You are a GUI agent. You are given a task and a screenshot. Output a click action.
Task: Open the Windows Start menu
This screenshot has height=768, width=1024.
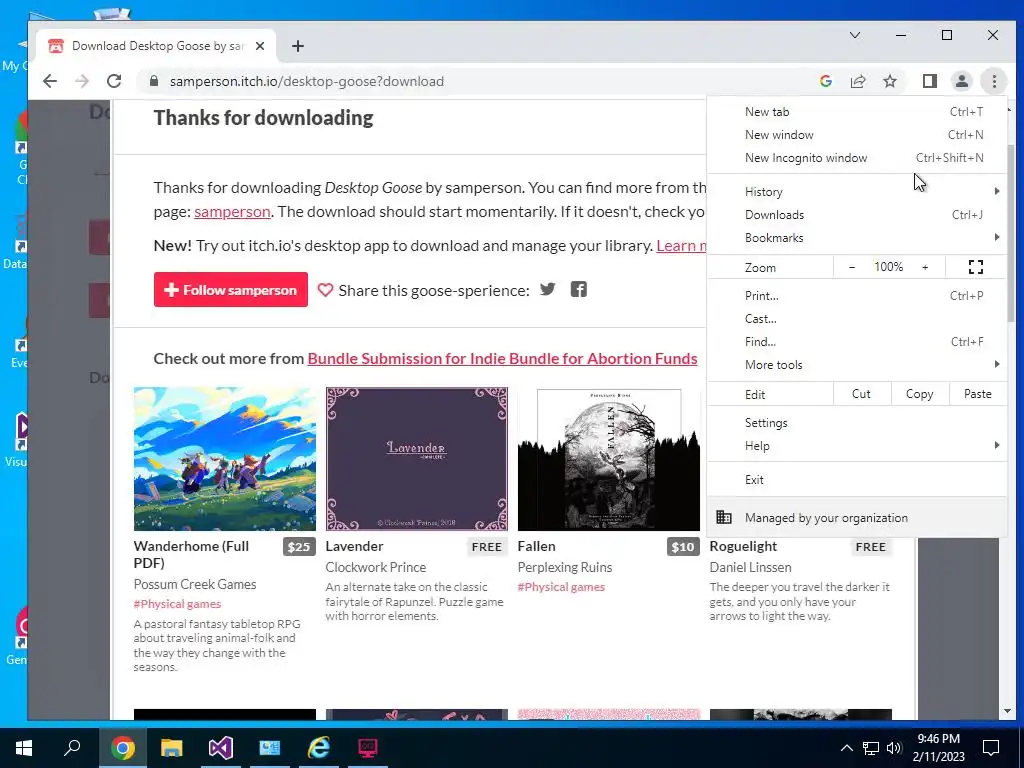(x=24, y=748)
